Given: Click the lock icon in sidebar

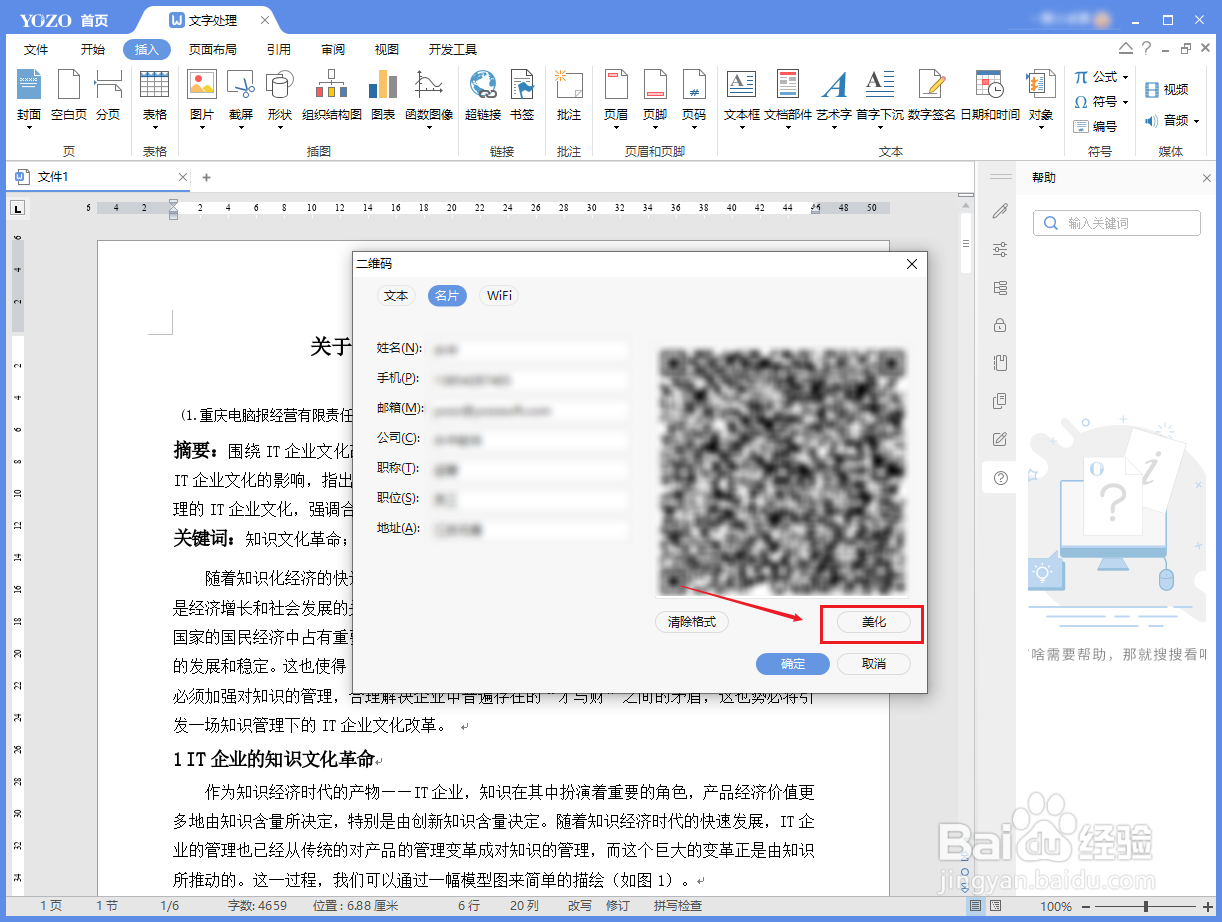Looking at the screenshot, I should point(1000,325).
